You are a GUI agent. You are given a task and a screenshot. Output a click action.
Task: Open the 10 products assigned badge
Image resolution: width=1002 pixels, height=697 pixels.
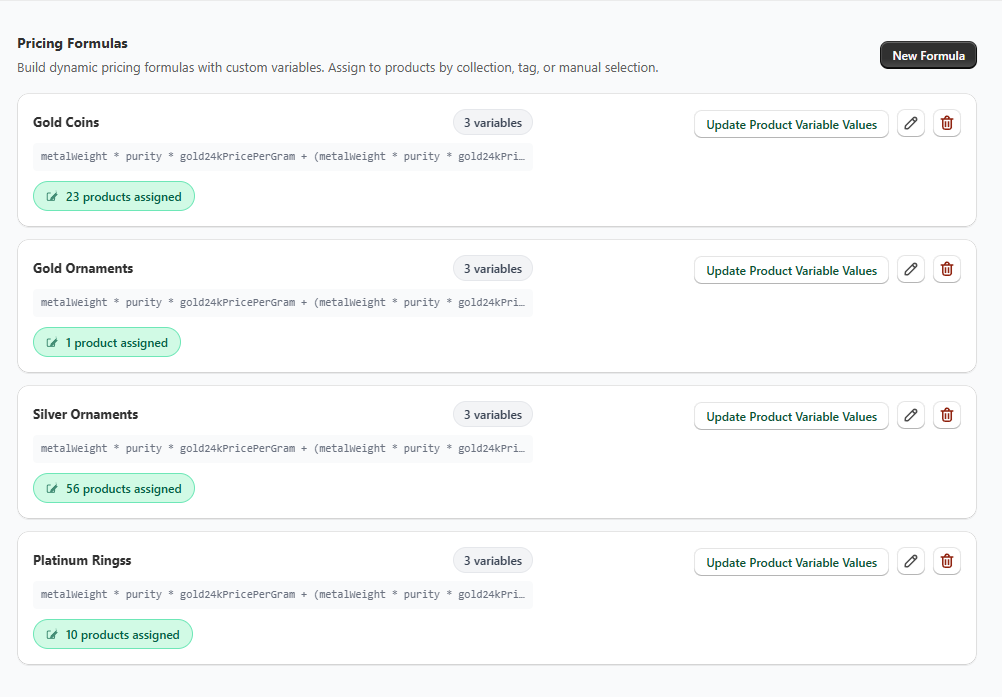[113, 635]
